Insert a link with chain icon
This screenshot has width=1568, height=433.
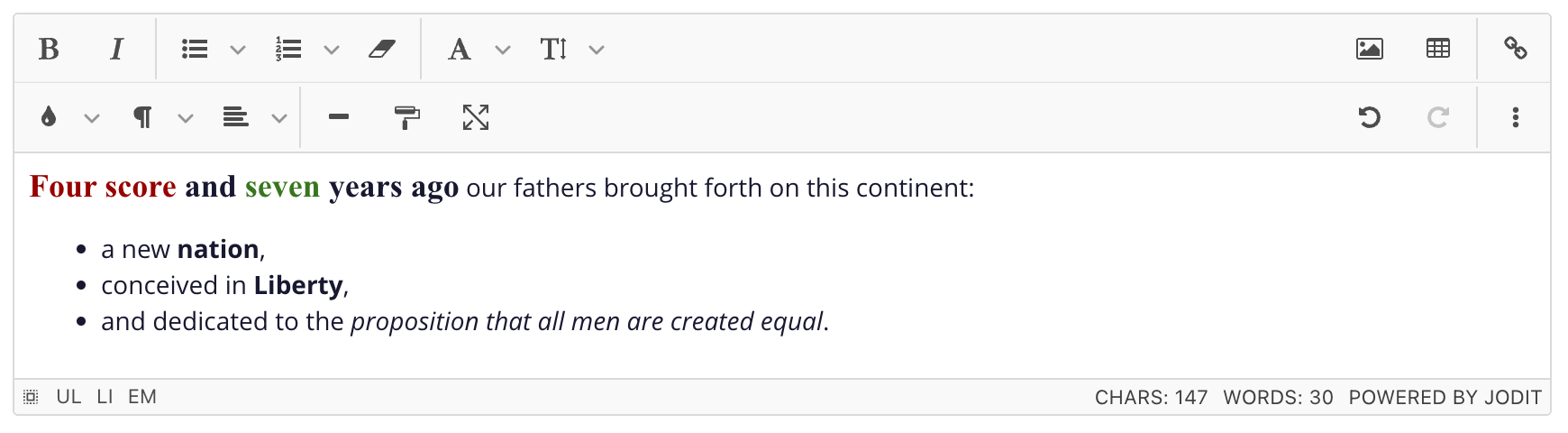pos(1516,49)
